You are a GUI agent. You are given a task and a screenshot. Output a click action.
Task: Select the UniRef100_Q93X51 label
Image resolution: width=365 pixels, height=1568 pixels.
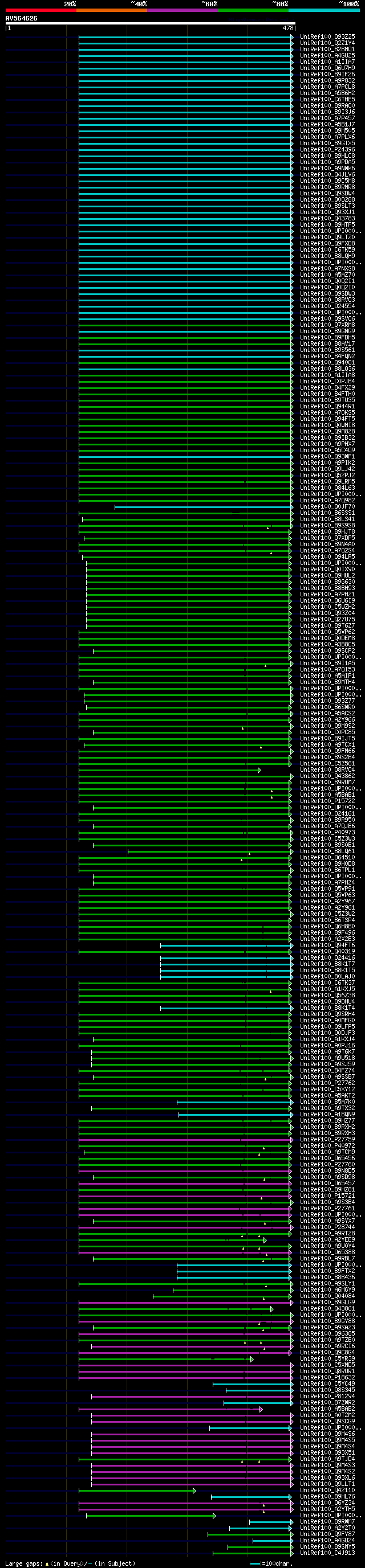click(328, 1453)
